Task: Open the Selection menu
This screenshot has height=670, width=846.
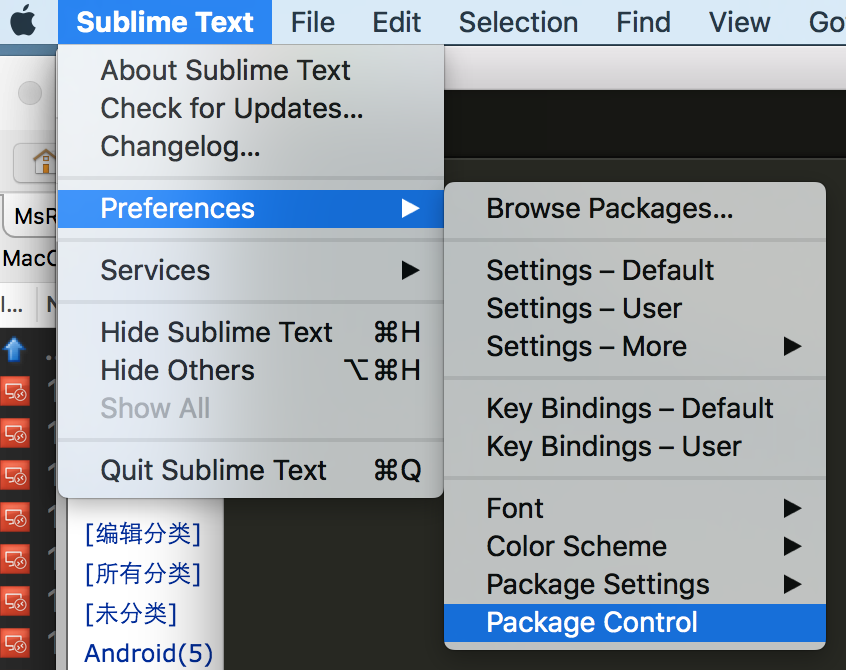Action: 518,22
